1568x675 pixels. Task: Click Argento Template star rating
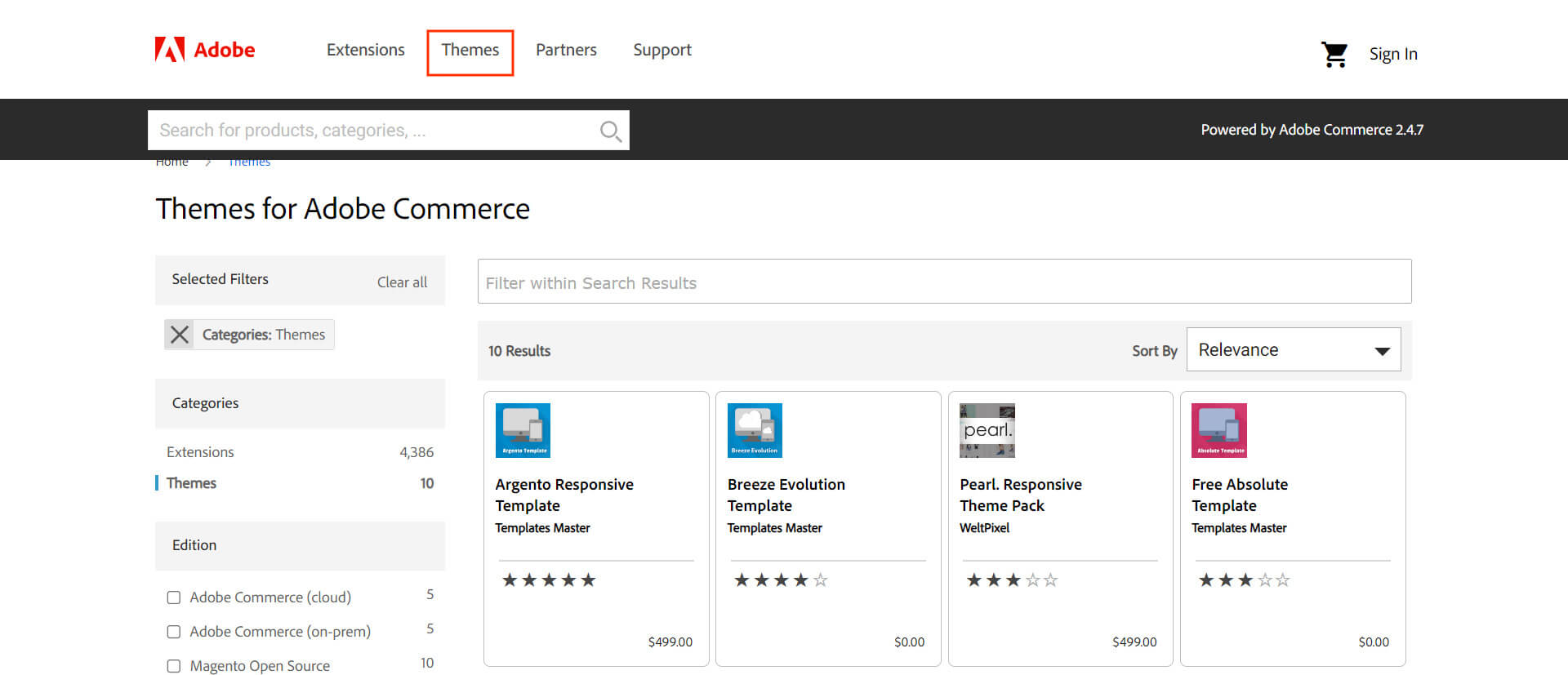pos(549,580)
